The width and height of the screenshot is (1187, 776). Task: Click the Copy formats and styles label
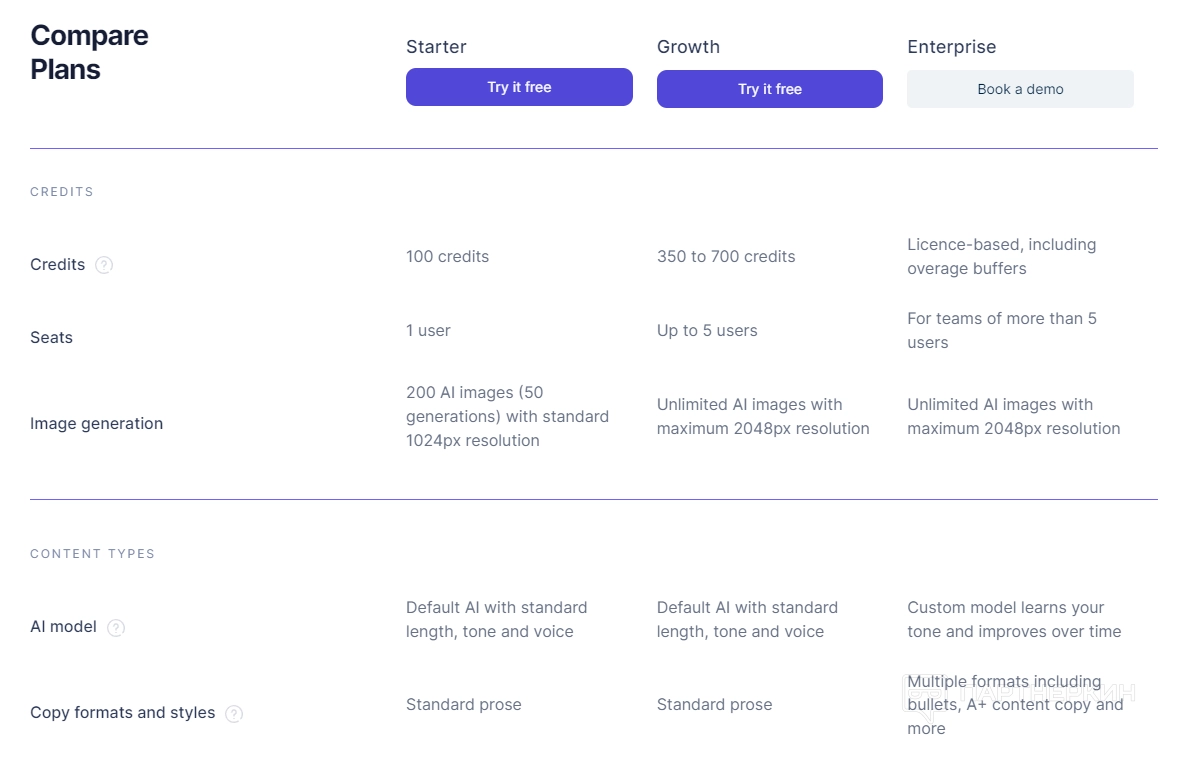(122, 713)
